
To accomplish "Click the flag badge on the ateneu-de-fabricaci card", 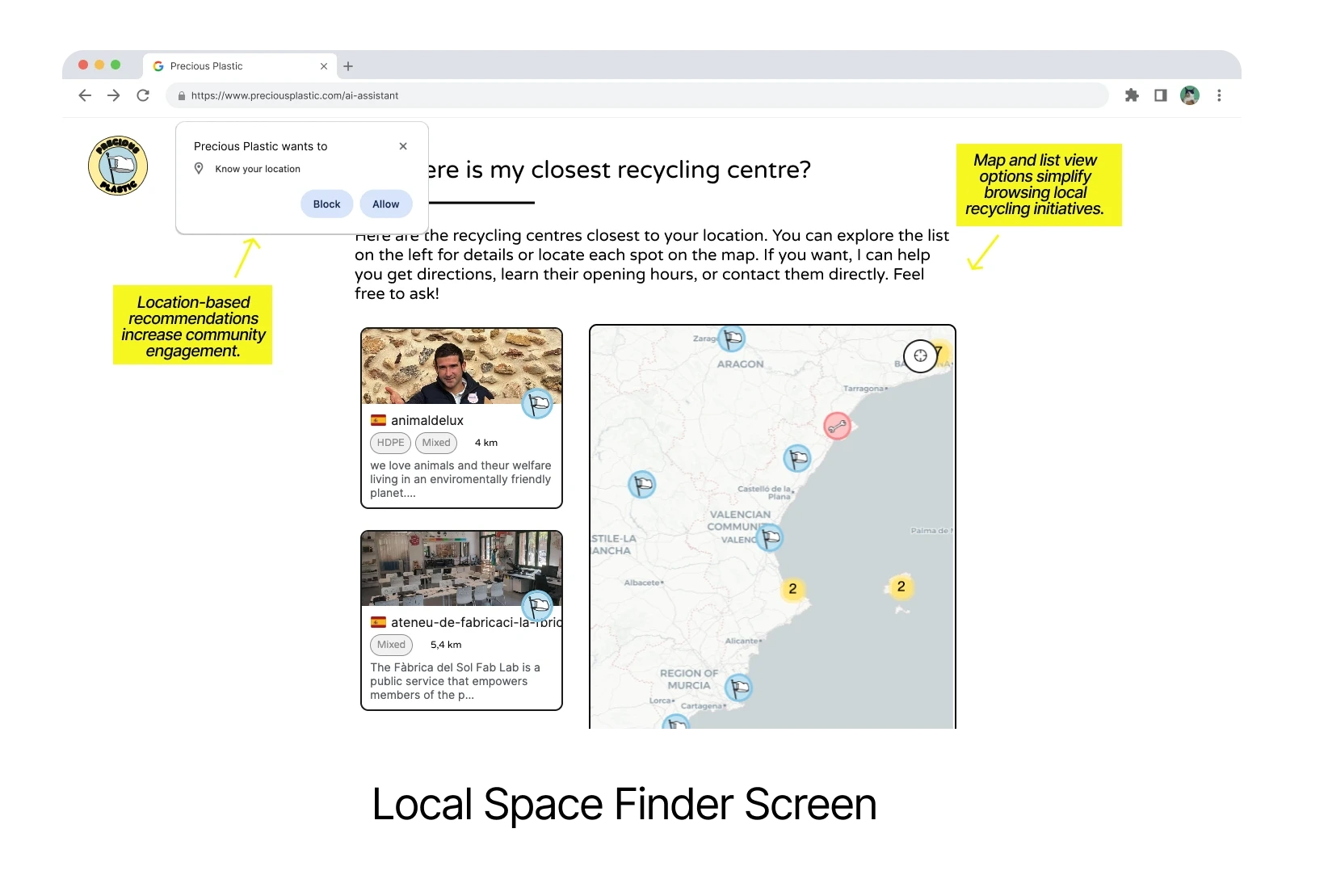I will 537,605.
